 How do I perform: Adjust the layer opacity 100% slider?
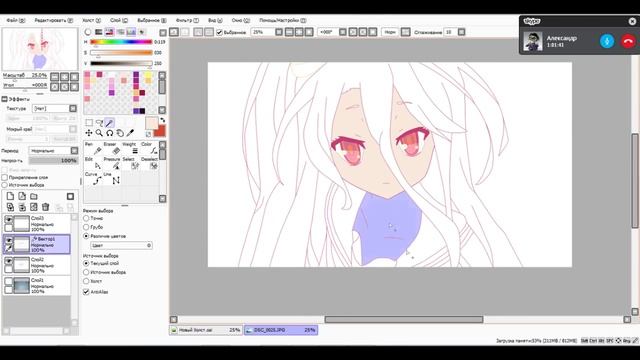(53, 160)
